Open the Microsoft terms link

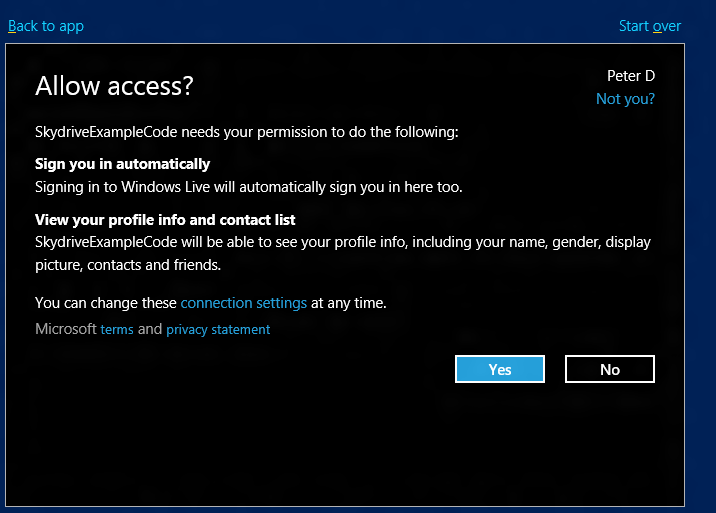117,329
